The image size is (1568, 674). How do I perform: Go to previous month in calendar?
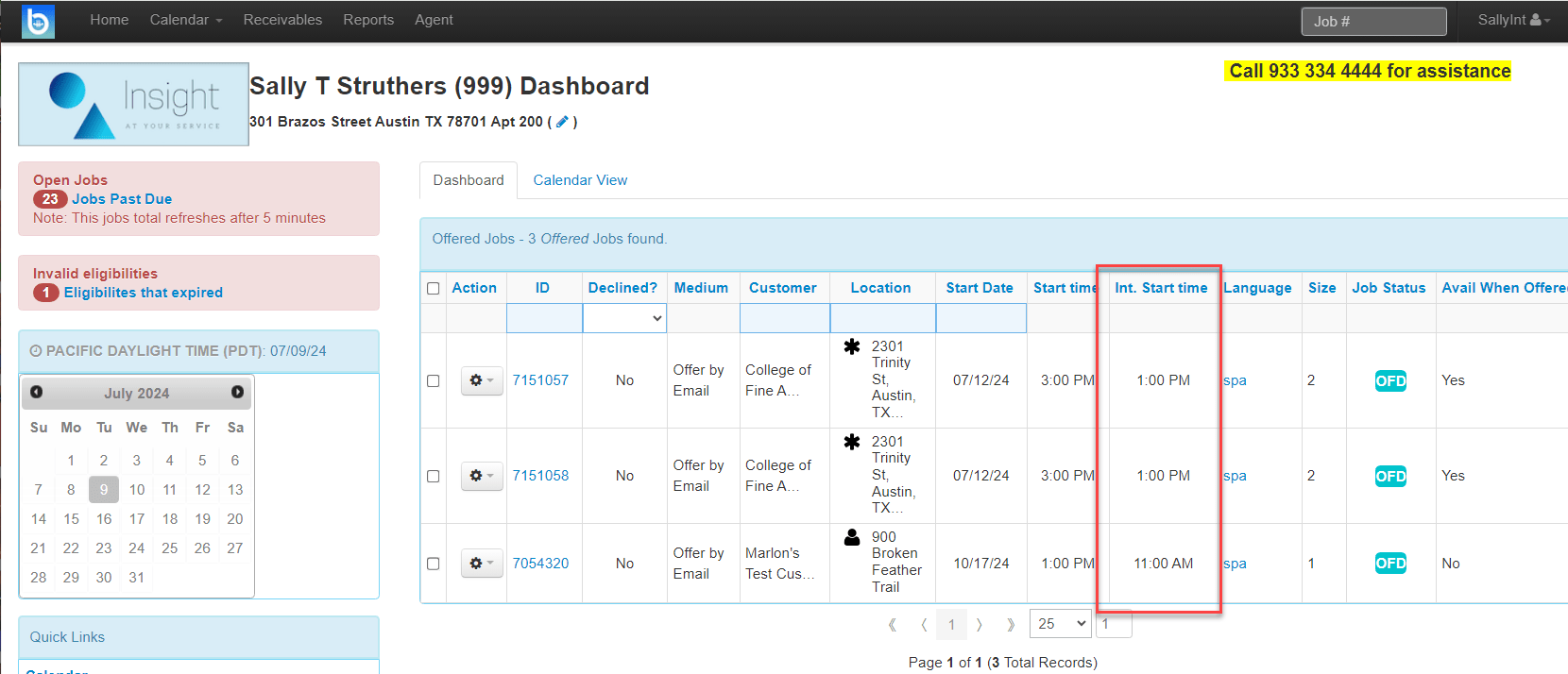click(x=36, y=392)
